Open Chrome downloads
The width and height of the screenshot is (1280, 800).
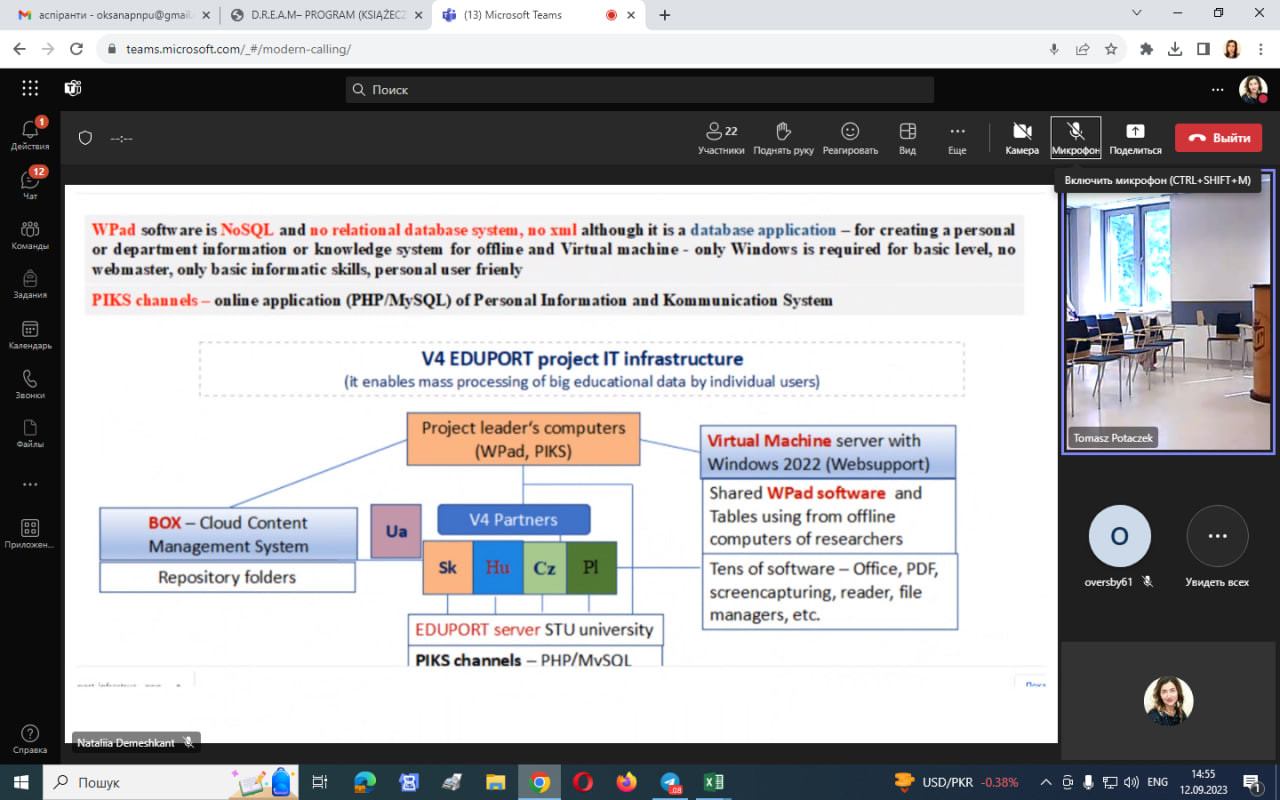(1175, 49)
